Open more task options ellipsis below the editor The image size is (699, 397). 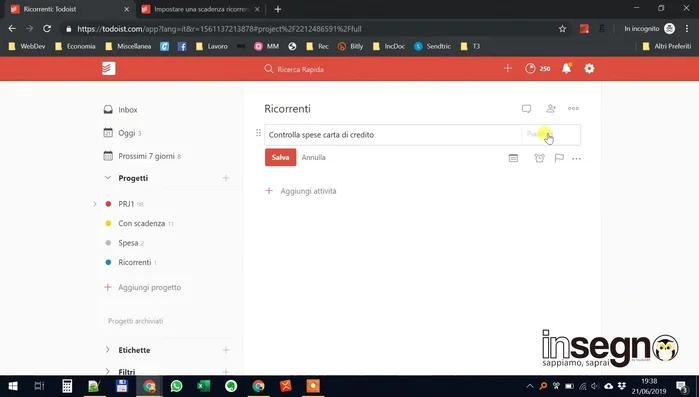[576, 159]
